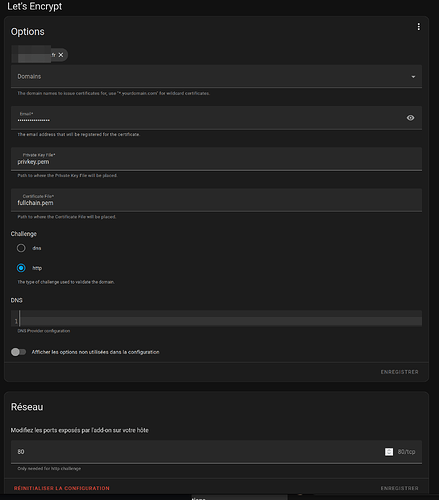
Task: Click ENREGISTRER in the Options card
Action: (399, 372)
